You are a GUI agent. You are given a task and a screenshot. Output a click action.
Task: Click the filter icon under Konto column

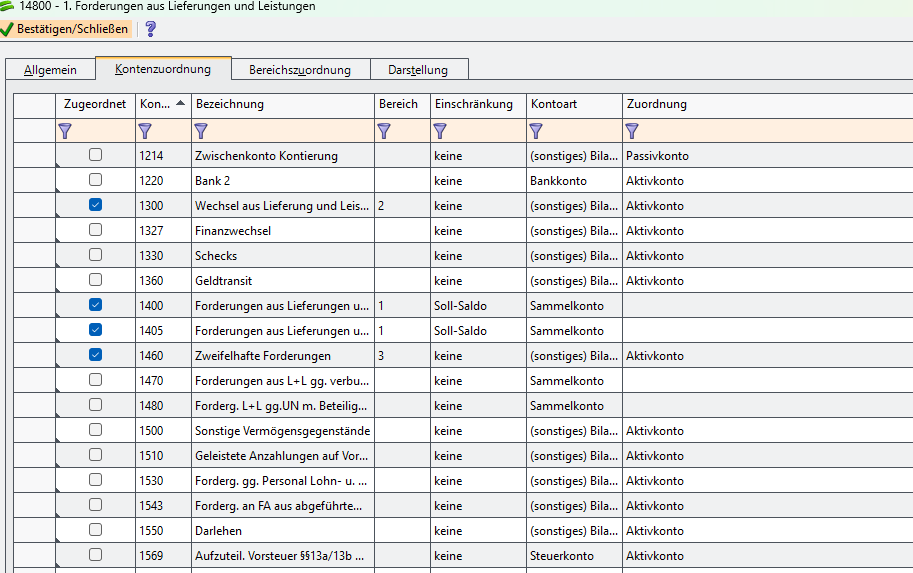(x=145, y=130)
